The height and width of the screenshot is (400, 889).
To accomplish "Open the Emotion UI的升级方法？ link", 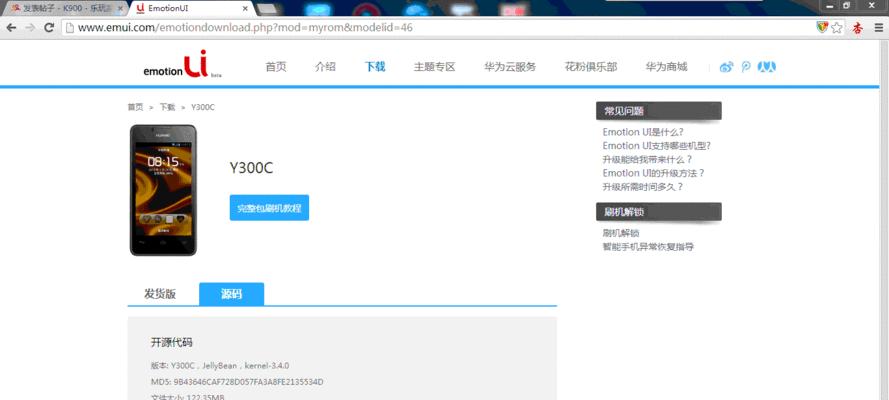I will pos(654,173).
